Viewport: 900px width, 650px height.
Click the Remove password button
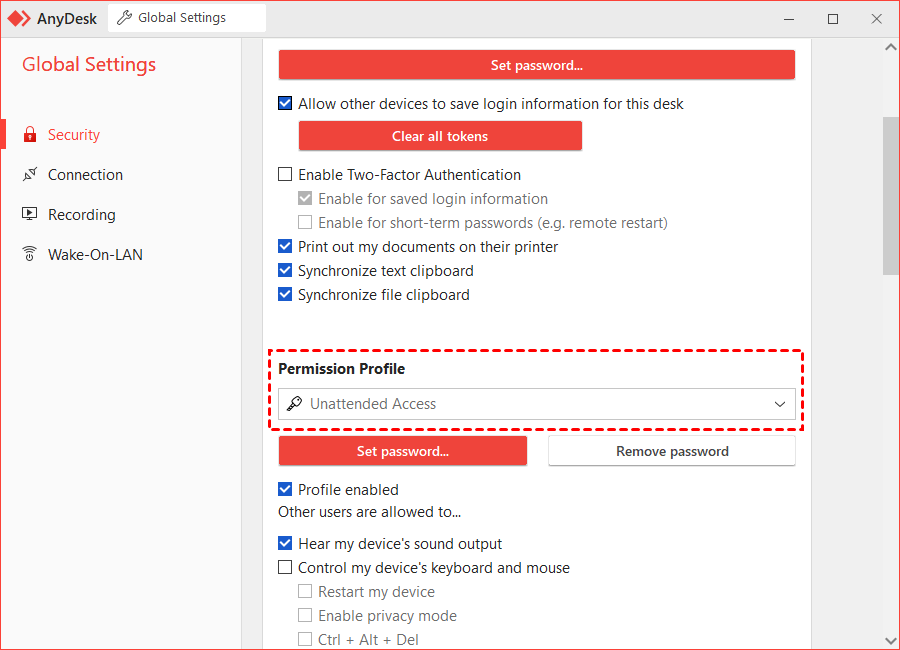coord(672,451)
